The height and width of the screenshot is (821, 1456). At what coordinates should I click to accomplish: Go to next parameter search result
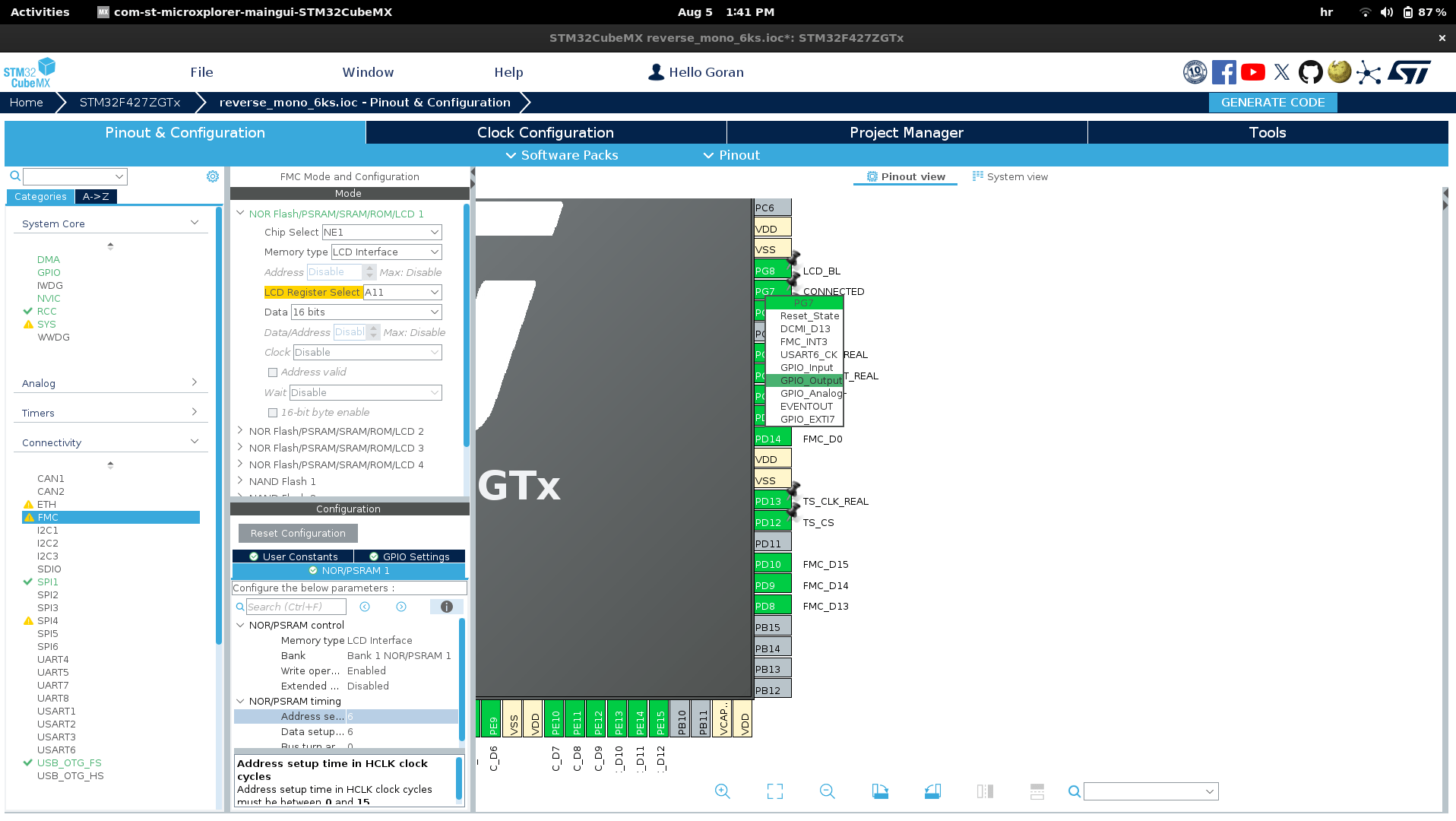coord(401,607)
